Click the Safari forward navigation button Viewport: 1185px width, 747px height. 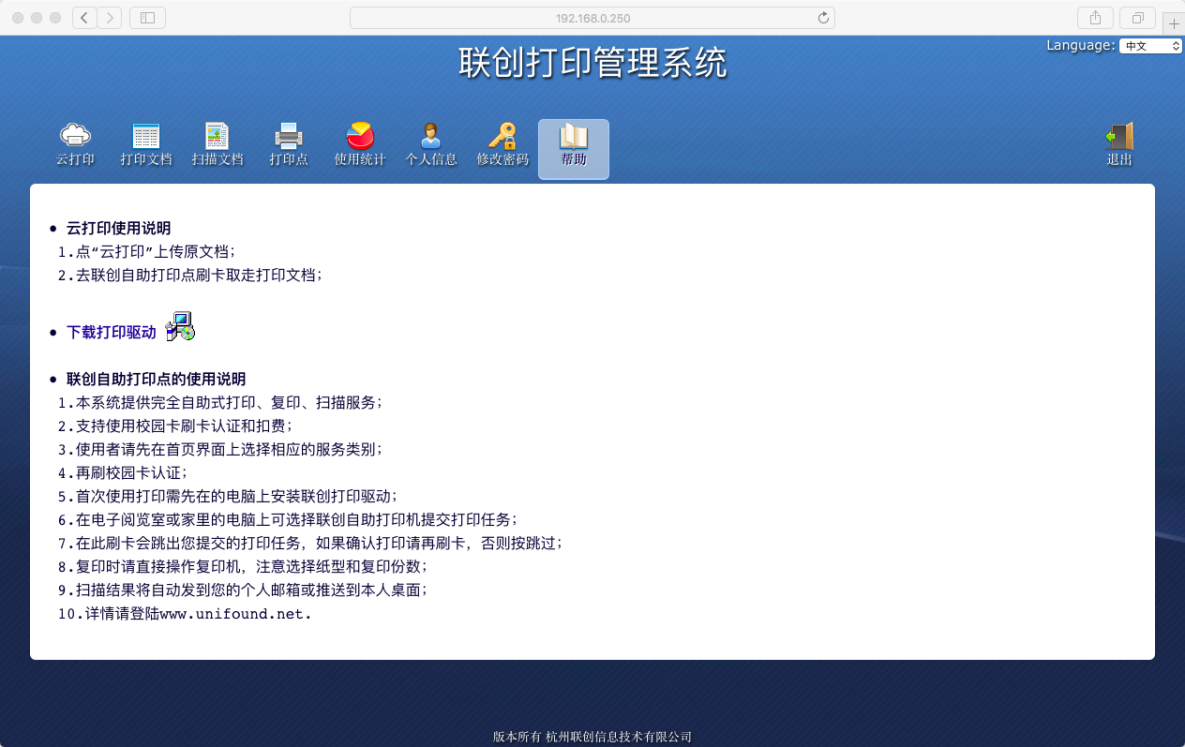pyautogui.click(x=109, y=18)
